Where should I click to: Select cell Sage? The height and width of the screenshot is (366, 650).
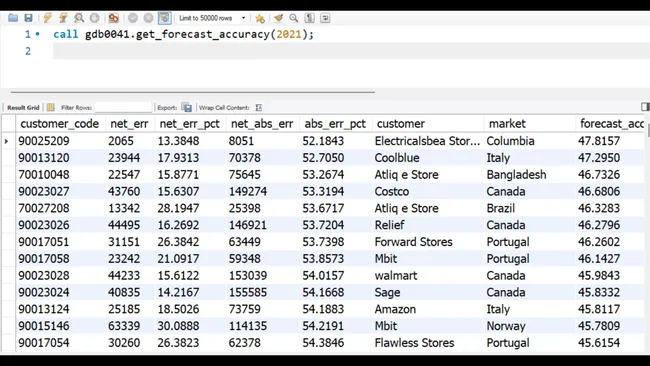pos(387,292)
